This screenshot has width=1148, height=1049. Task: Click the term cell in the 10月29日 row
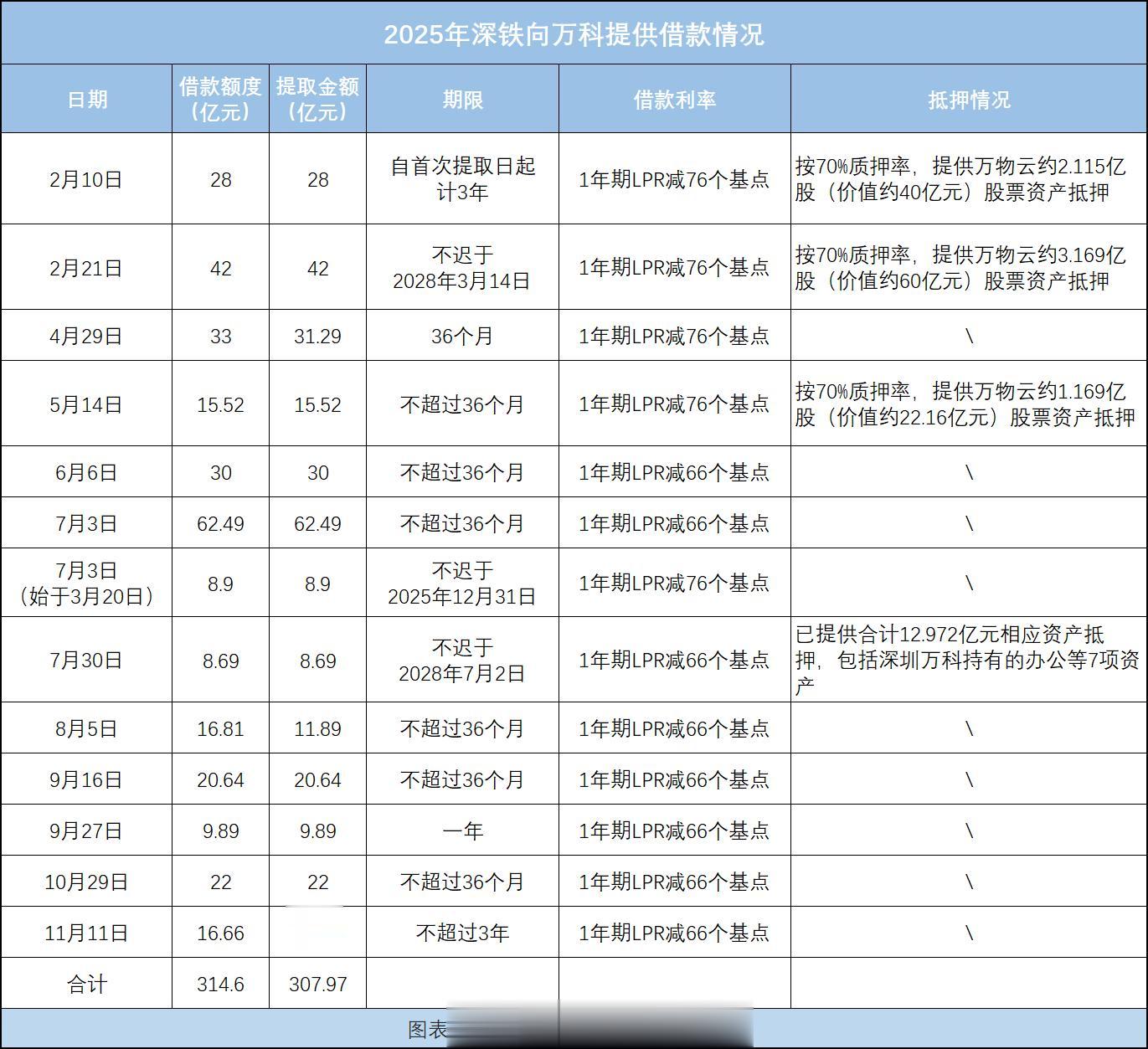[x=462, y=882]
